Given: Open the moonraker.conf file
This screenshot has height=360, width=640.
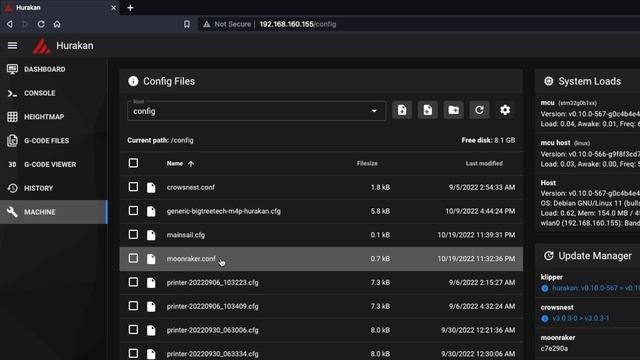Looking at the screenshot, I should [191, 259].
